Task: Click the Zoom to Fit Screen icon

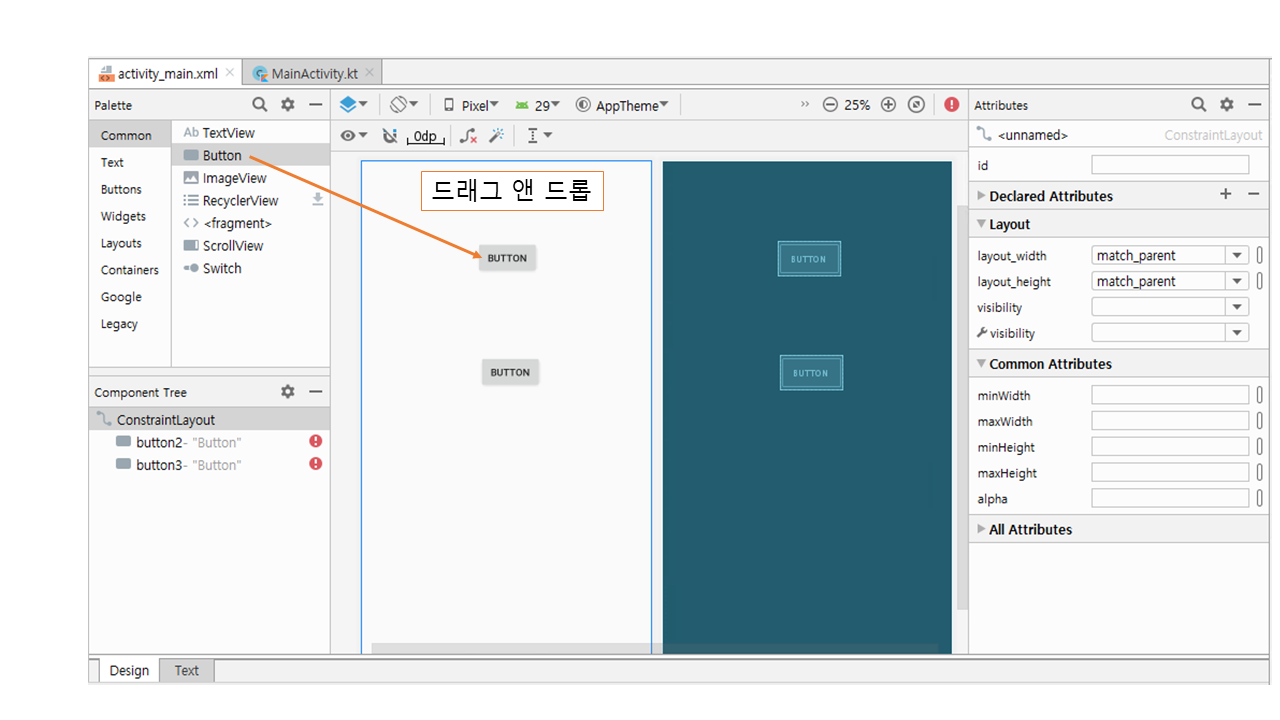Action: (916, 105)
